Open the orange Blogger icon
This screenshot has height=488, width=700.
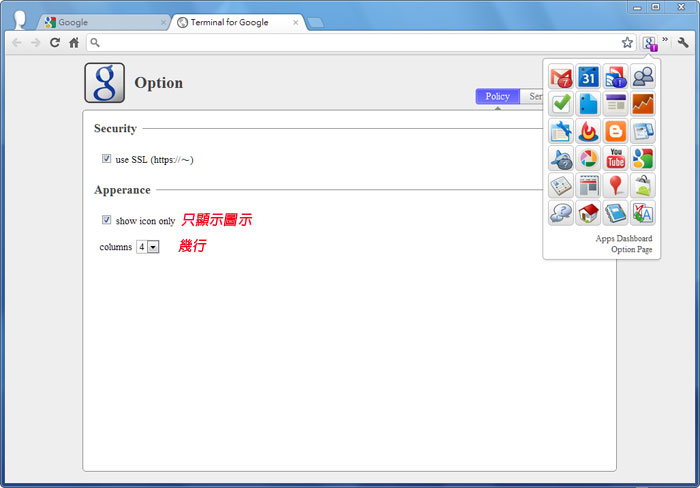[616, 131]
